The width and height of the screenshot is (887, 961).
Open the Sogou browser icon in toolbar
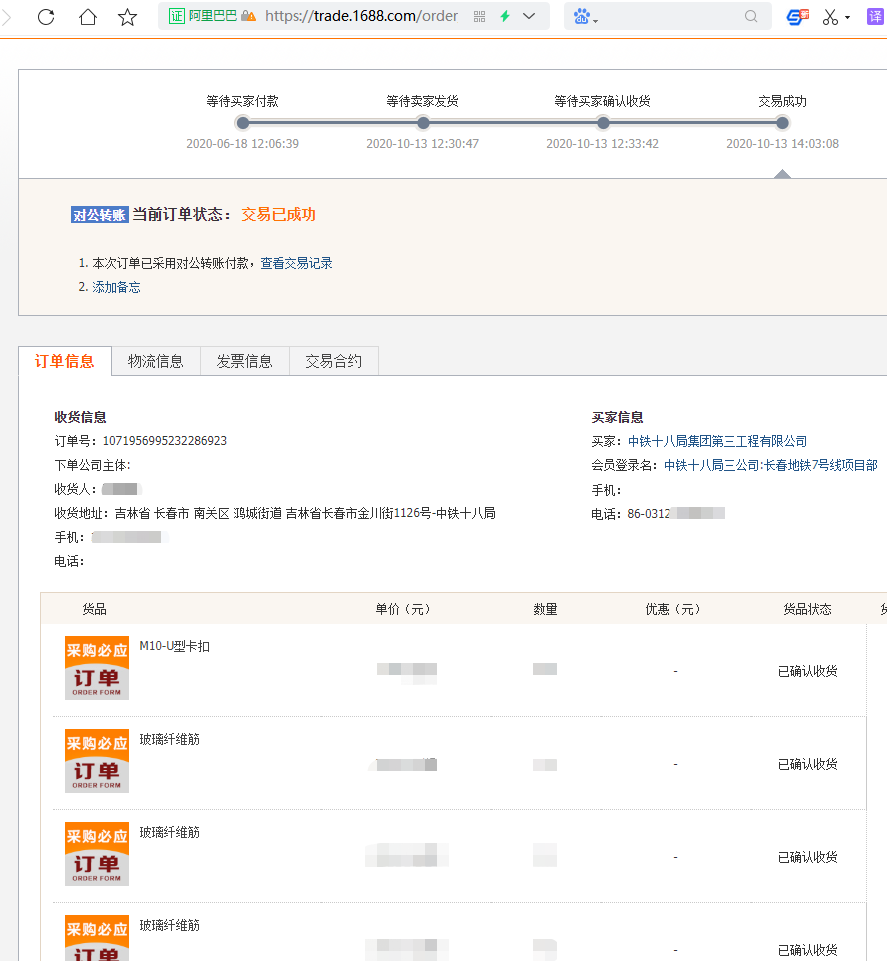pyautogui.click(x=797, y=16)
